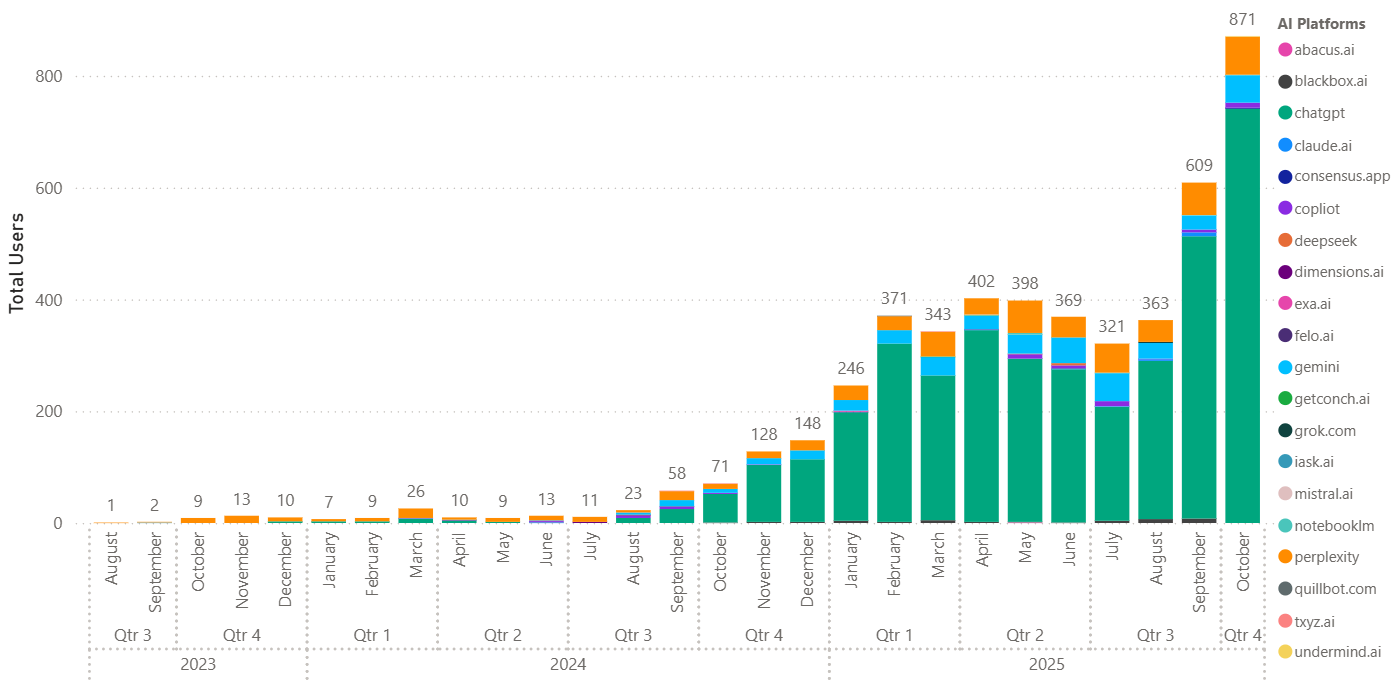Click the pink abacus.ai legend marker

tap(1285, 49)
